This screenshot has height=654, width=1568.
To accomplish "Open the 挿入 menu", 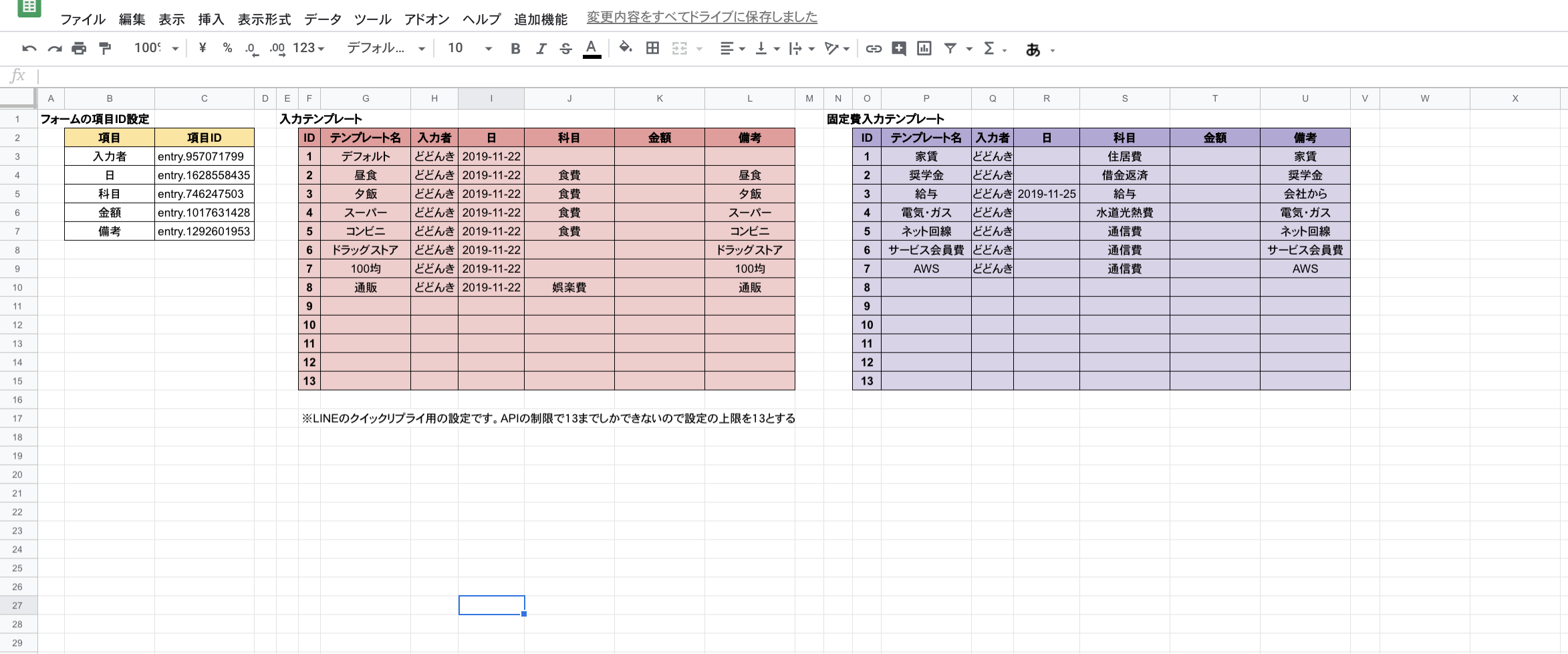I will [211, 19].
